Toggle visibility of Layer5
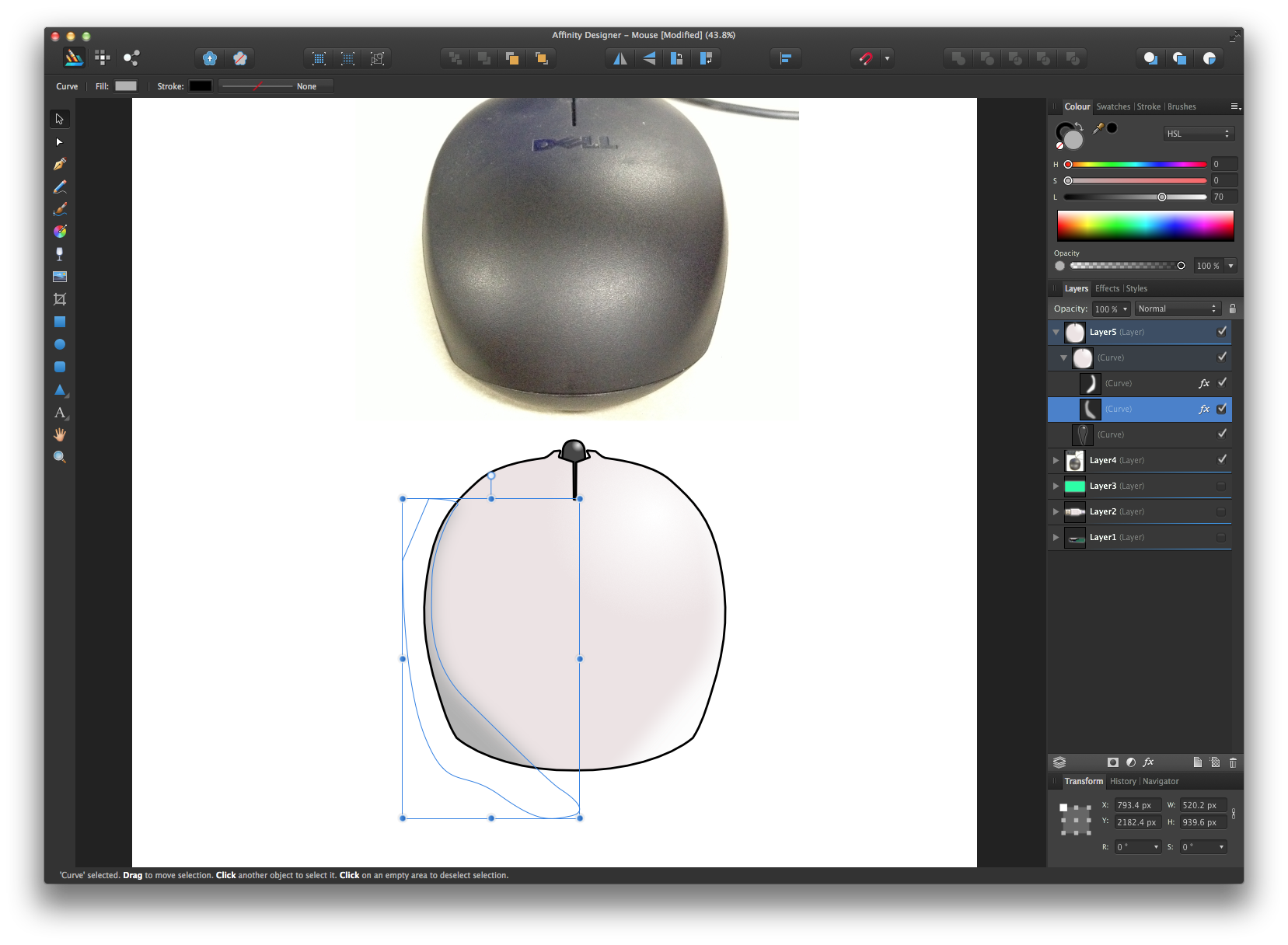1288x945 pixels. (1222, 332)
